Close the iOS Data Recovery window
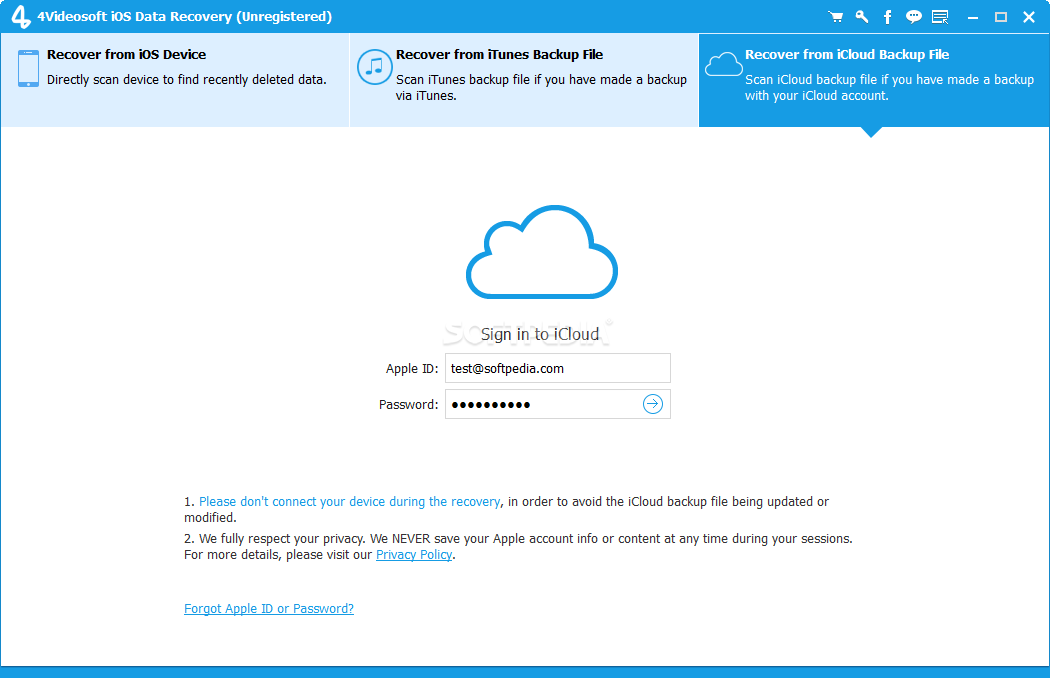Image resolution: width=1050 pixels, height=678 pixels. [x=1029, y=17]
